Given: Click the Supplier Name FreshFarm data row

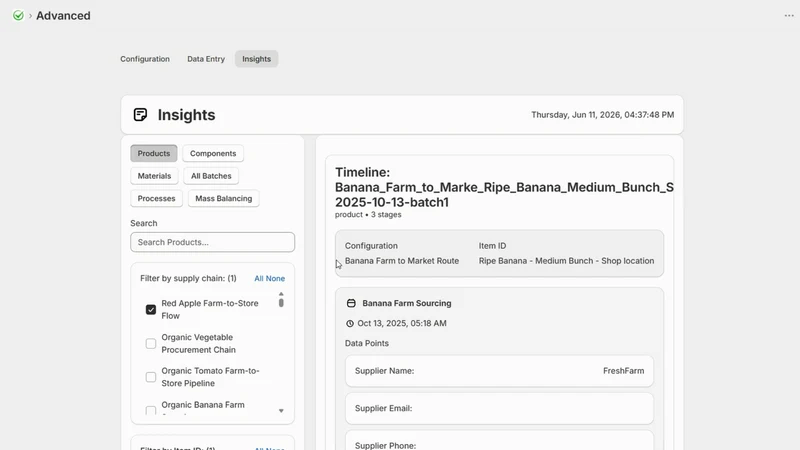Looking at the screenshot, I should 499,371.
